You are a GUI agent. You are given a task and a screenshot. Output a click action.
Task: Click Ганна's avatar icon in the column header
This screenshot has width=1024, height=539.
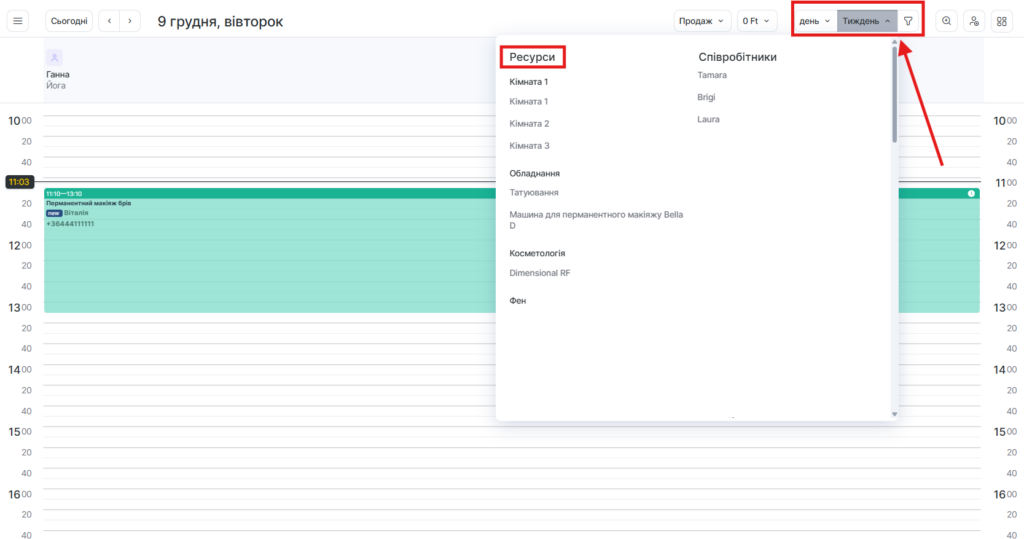click(54, 58)
